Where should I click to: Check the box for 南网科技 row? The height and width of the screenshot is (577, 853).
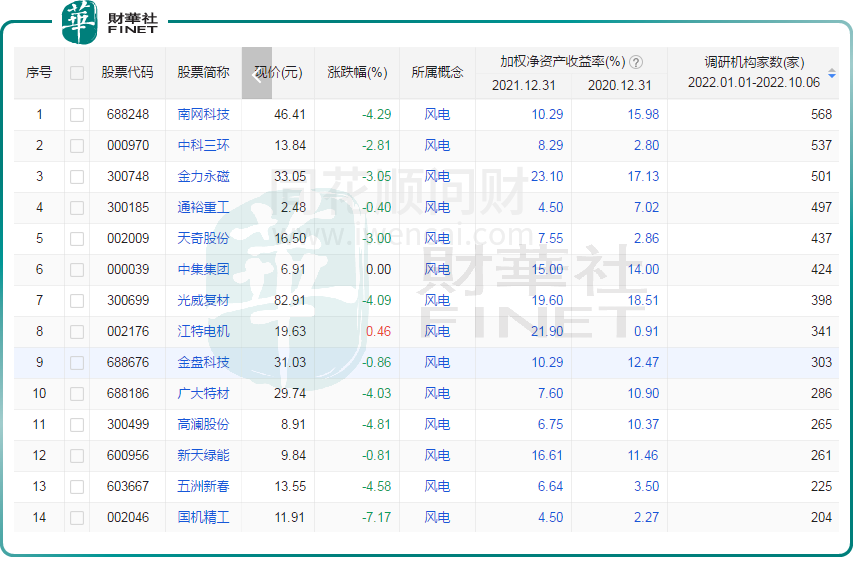point(77,115)
